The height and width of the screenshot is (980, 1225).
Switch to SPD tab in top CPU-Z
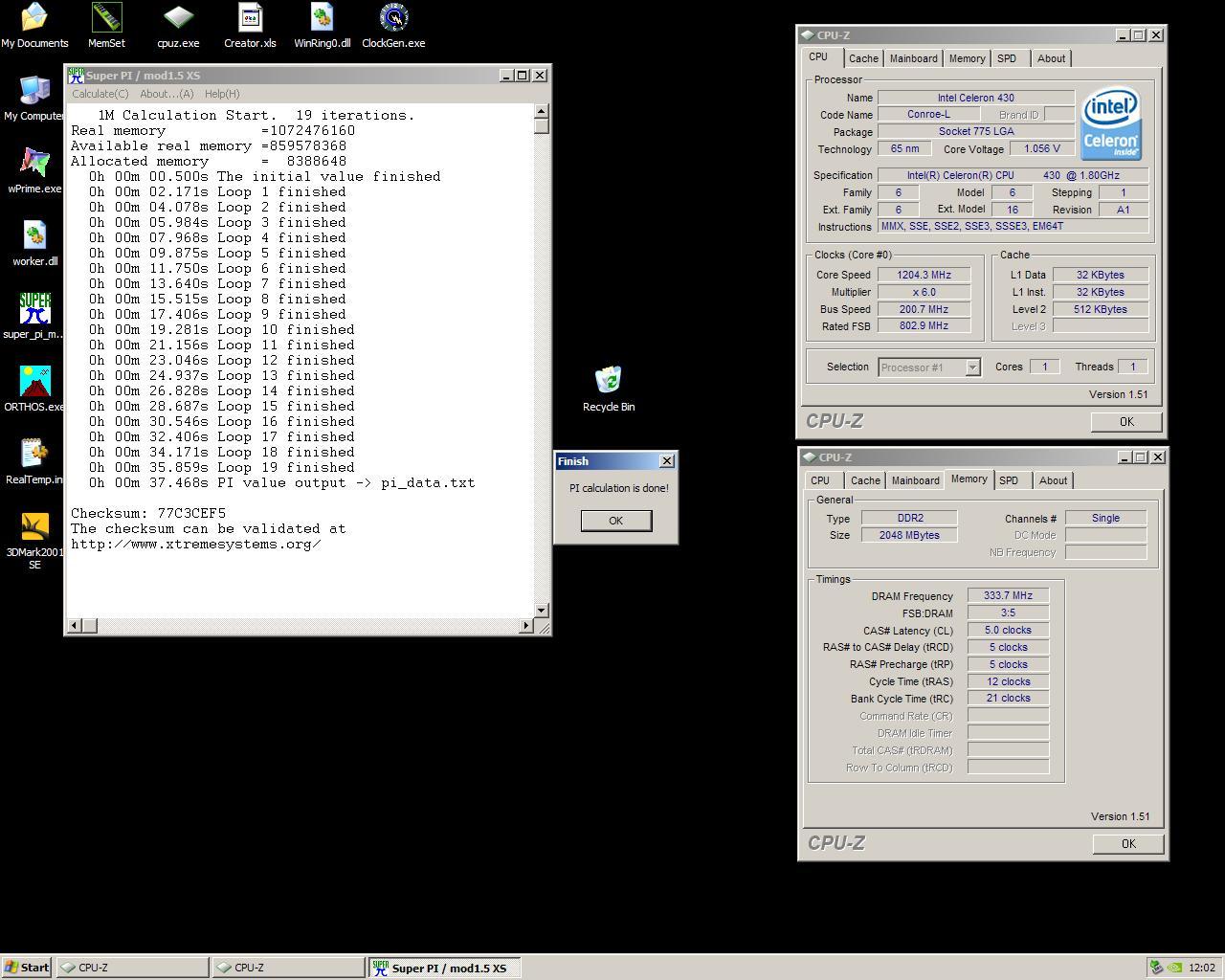(1007, 58)
